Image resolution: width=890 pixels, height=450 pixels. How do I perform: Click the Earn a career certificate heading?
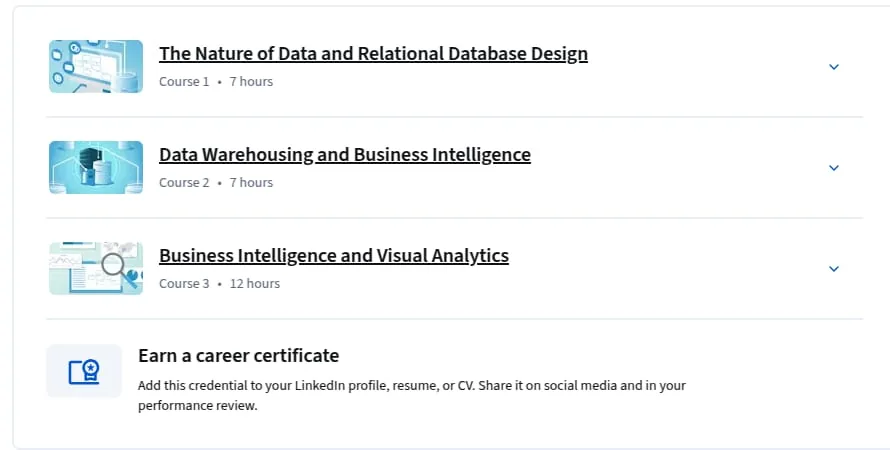click(x=238, y=356)
